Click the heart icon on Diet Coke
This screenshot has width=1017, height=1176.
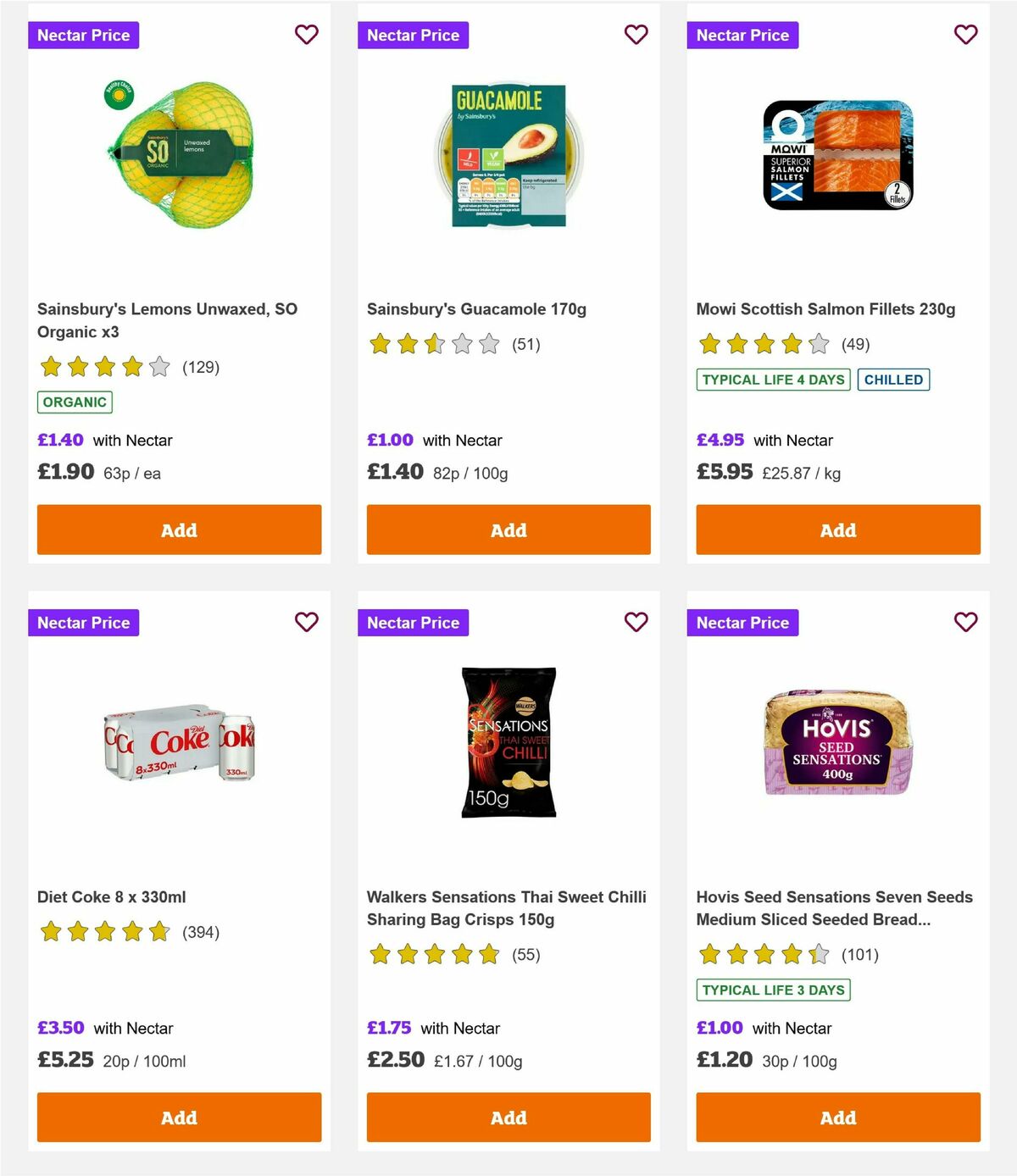coord(307,622)
